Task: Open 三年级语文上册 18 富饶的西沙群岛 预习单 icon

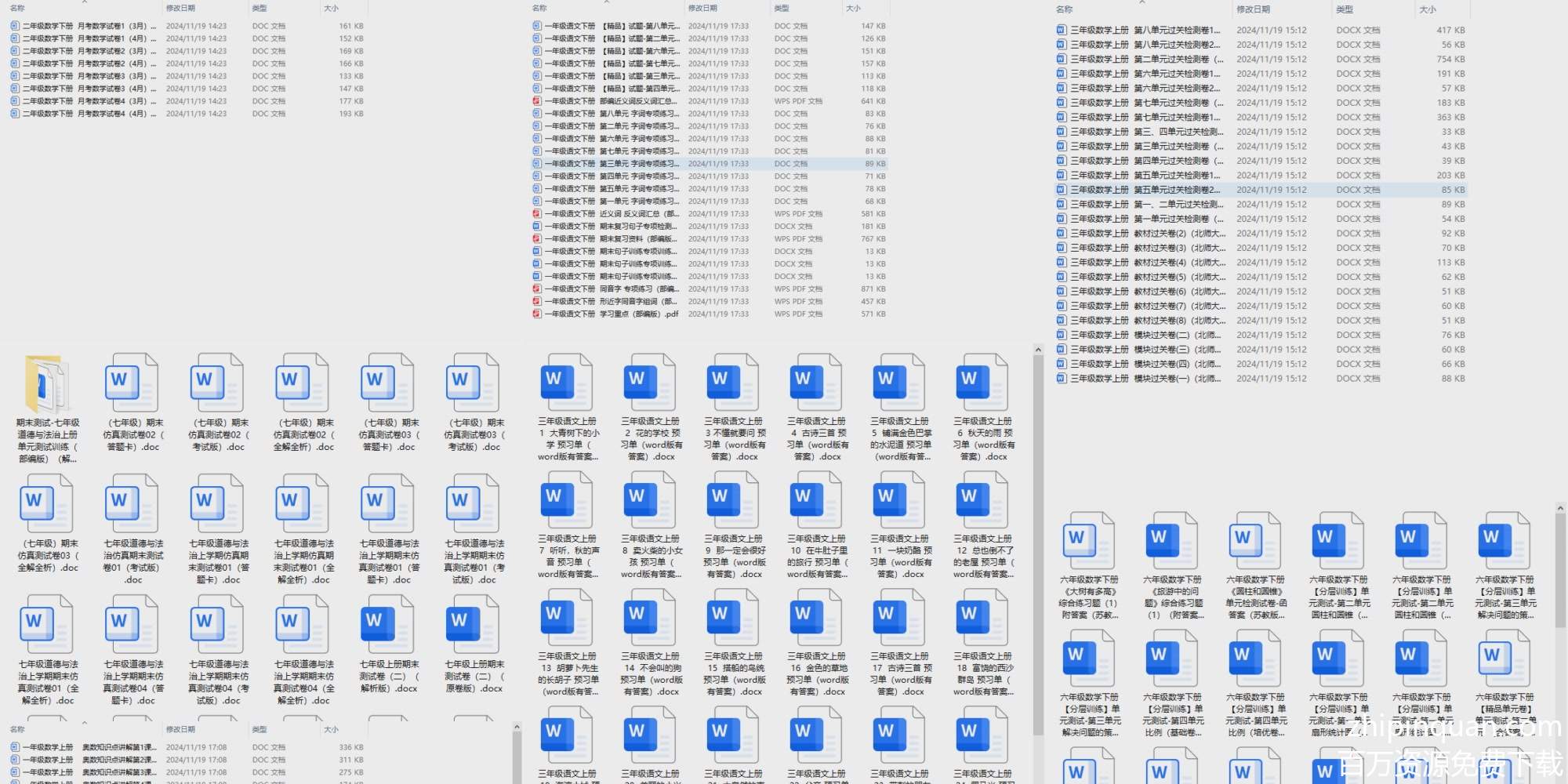Action: (x=982, y=618)
